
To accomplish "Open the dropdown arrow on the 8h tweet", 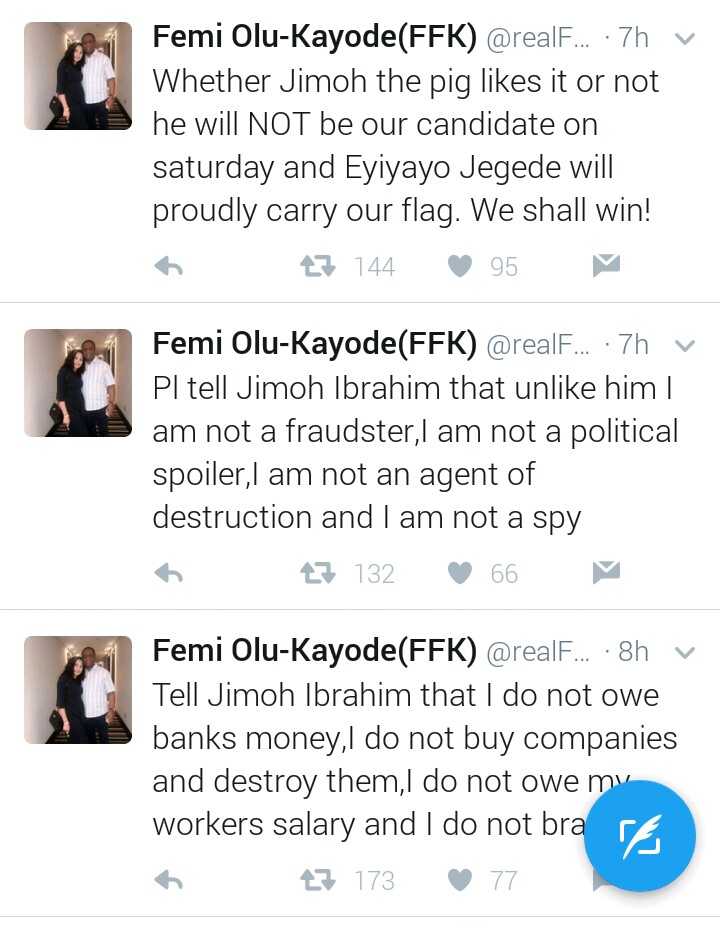I will pos(685,653).
